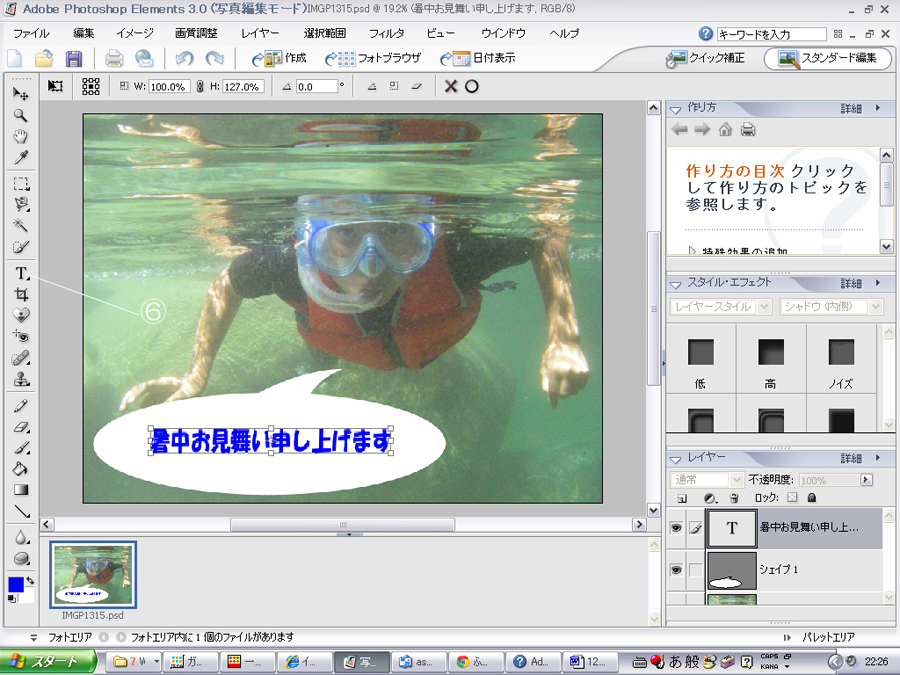The image size is (900, 675).
Task: Click the blue foreground color swatch
Action: tap(16, 584)
